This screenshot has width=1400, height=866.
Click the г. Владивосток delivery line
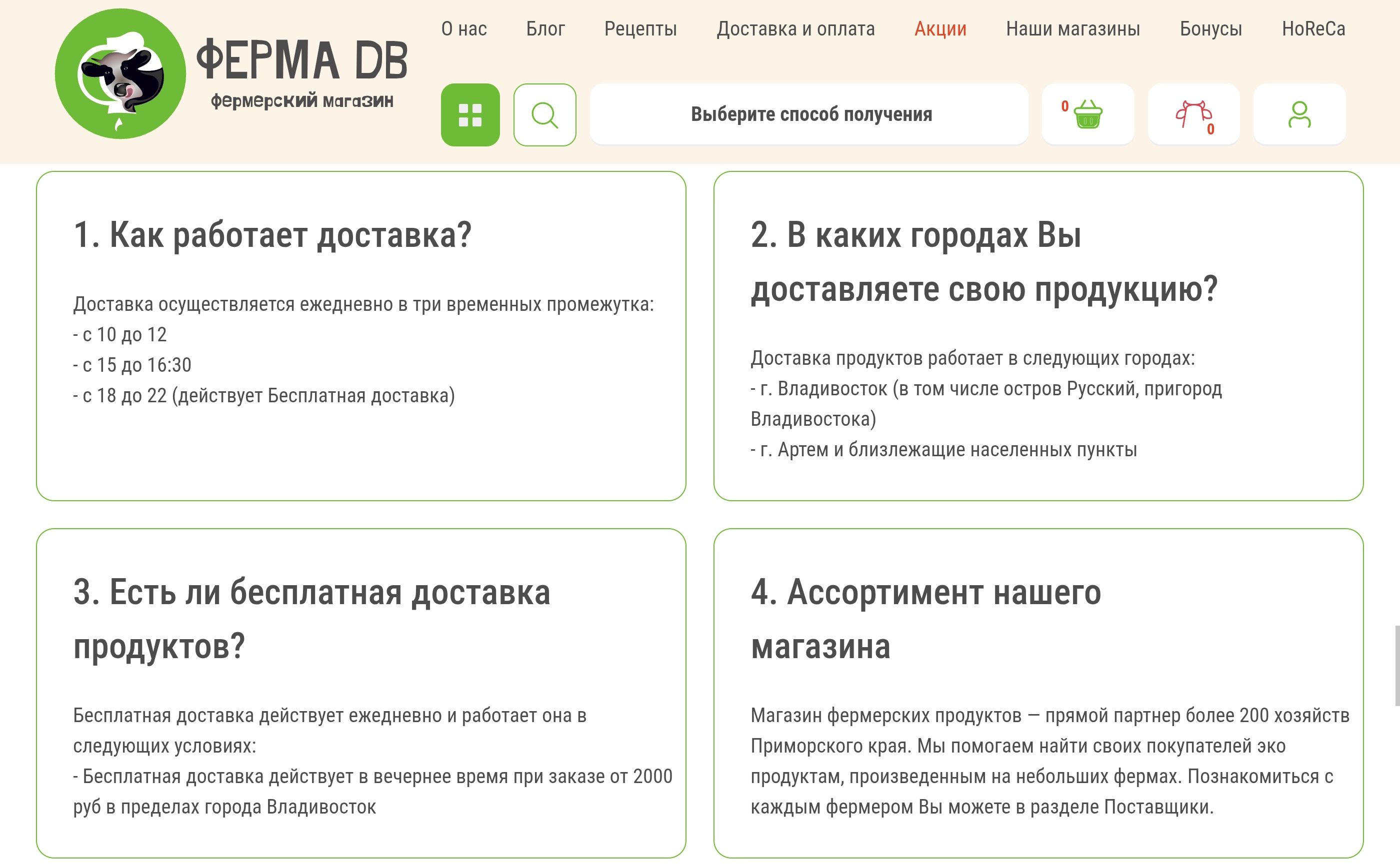pyautogui.click(x=986, y=404)
